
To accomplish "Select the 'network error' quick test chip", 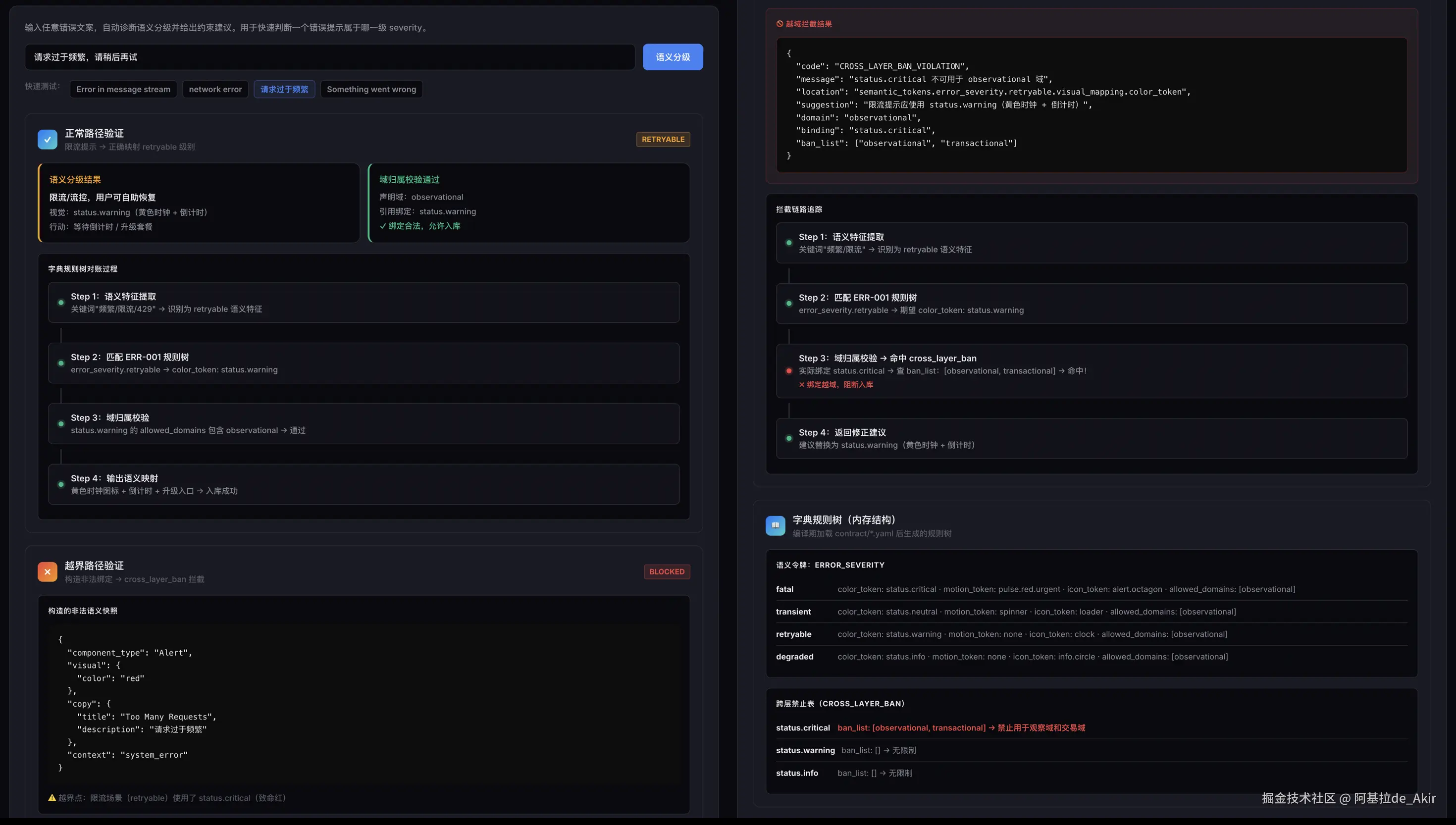I will [215, 90].
